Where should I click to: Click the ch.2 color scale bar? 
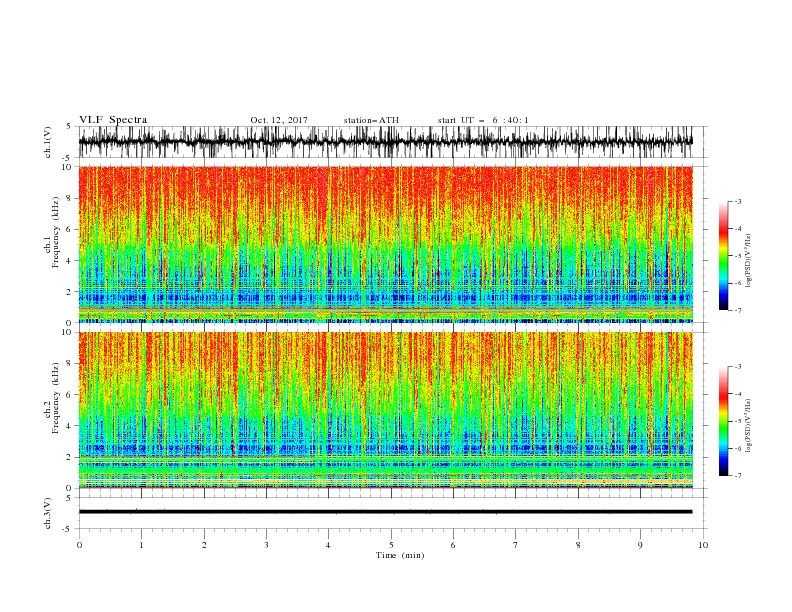(x=723, y=421)
